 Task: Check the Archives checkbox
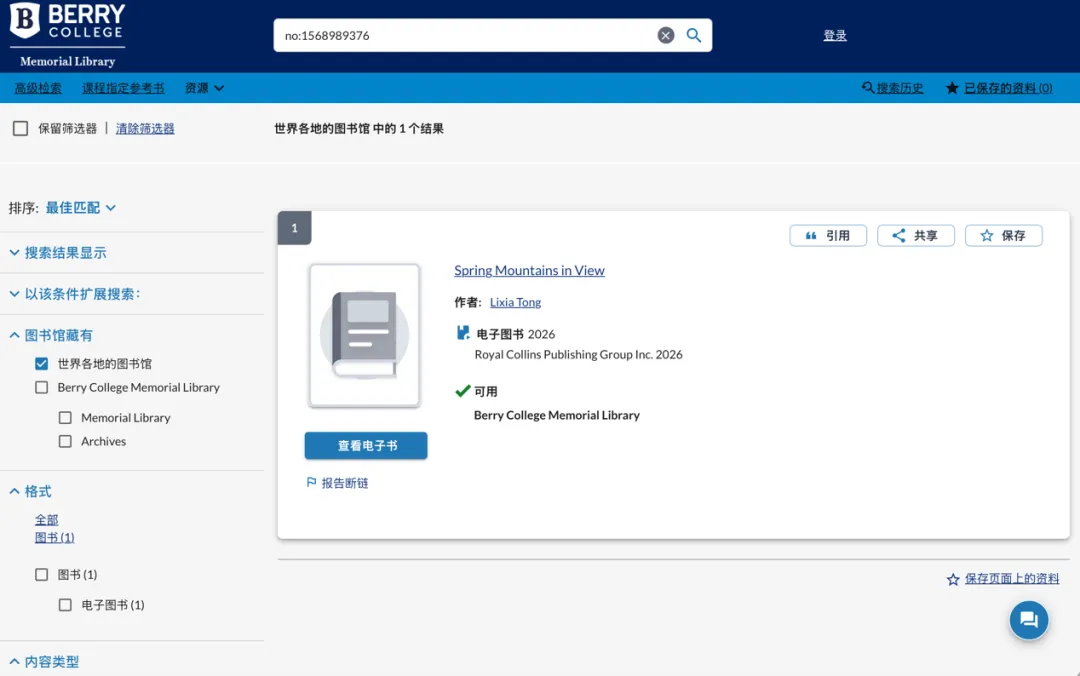pos(65,441)
